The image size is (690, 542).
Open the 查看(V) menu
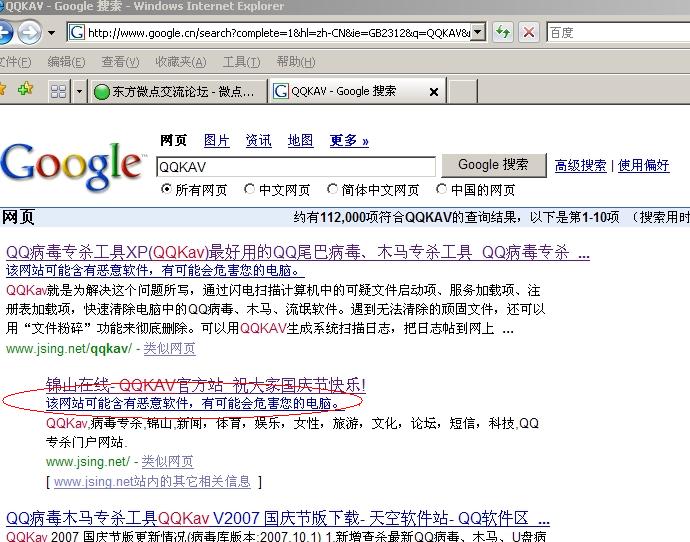tap(120, 62)
